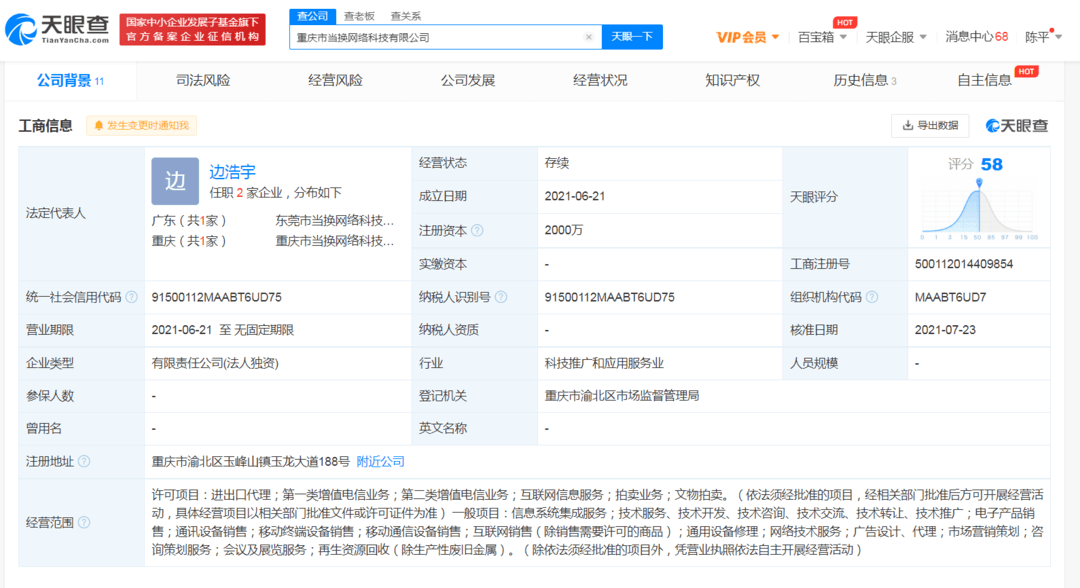Click the 核准日期 value 2021-07-23
The height and width of the screenshot is (588, 1080).
coord(945,330)
